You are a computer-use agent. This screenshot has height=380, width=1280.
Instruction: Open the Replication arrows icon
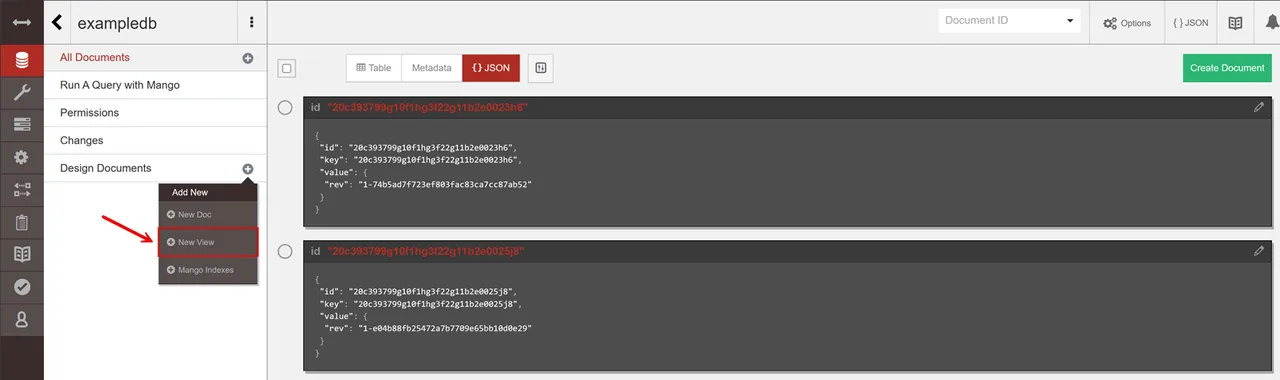point(21,190)
